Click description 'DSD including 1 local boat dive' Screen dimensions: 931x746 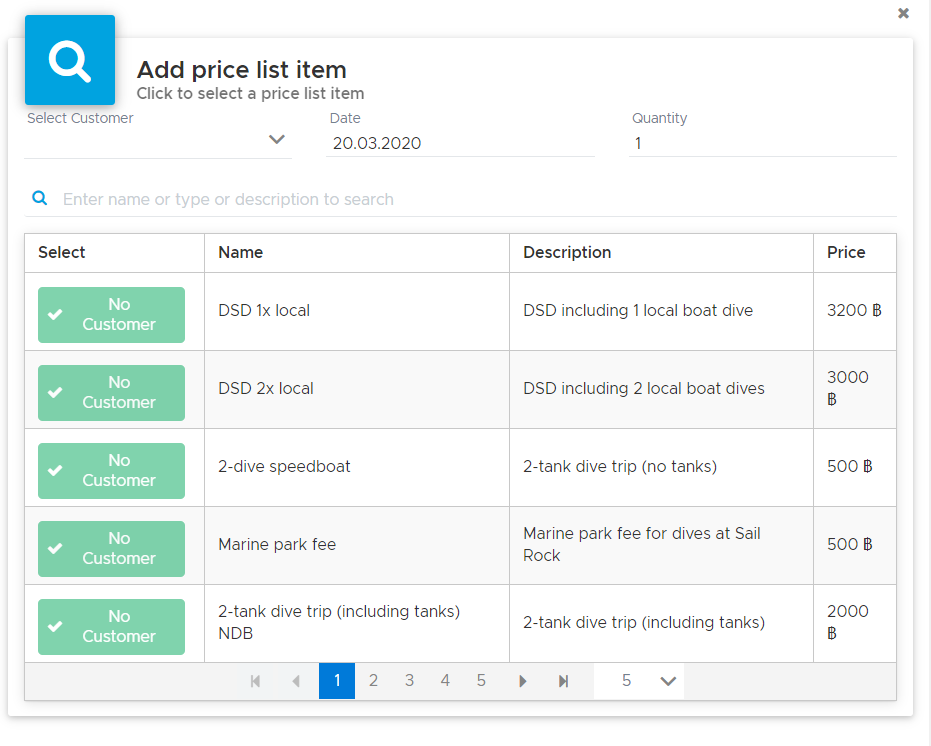coord(638,311)
